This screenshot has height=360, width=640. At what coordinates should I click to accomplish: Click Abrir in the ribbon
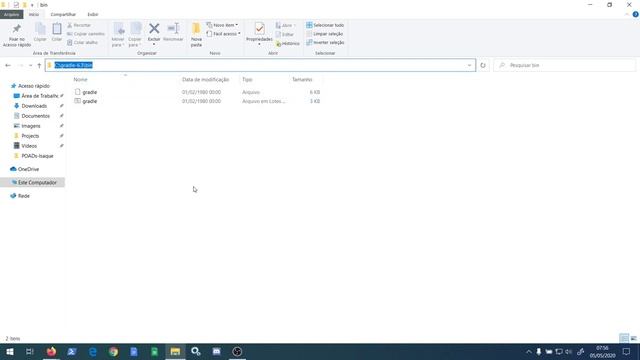coord(285,25)
